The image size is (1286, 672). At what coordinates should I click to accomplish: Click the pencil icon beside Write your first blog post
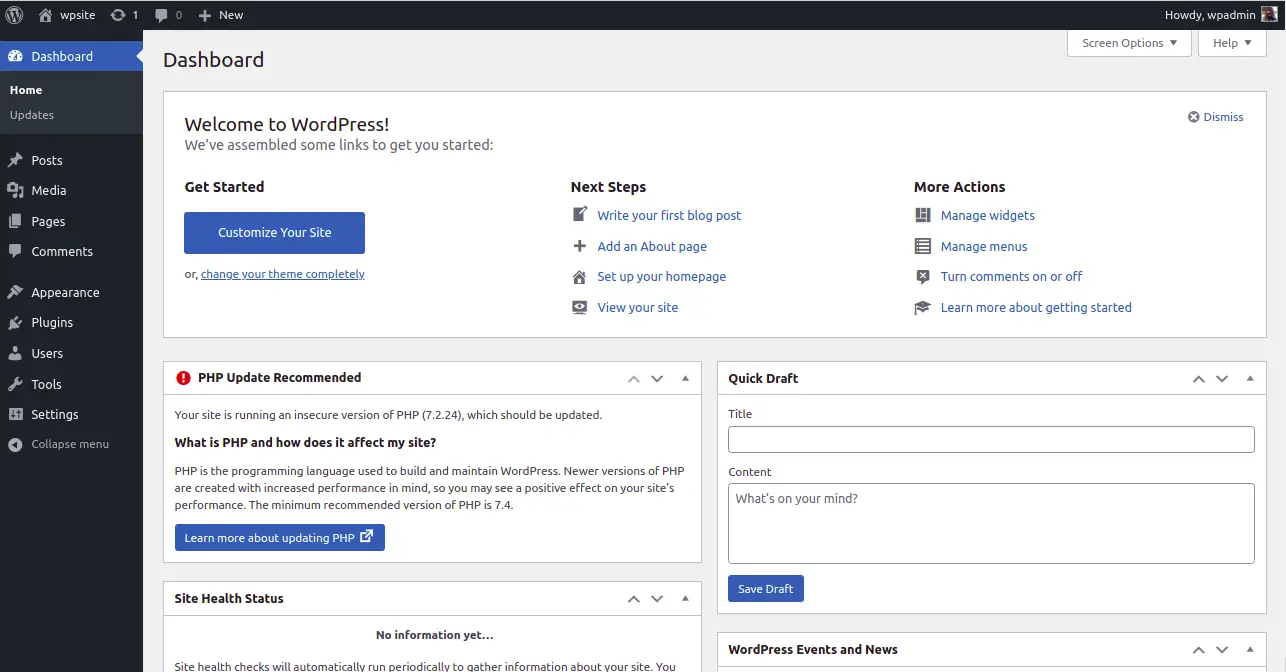[x=580, y=215]
